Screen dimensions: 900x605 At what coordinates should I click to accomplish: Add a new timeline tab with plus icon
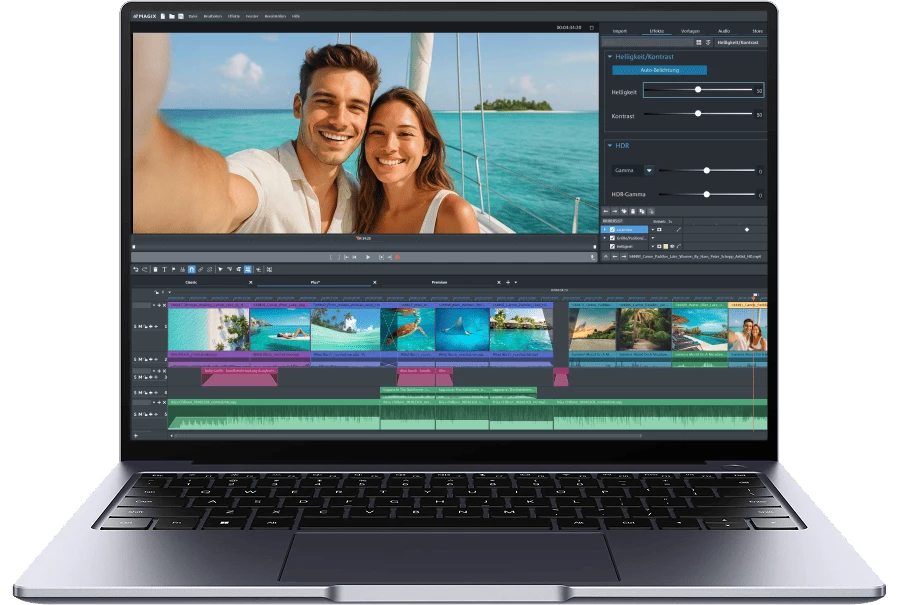click(507, 283)
